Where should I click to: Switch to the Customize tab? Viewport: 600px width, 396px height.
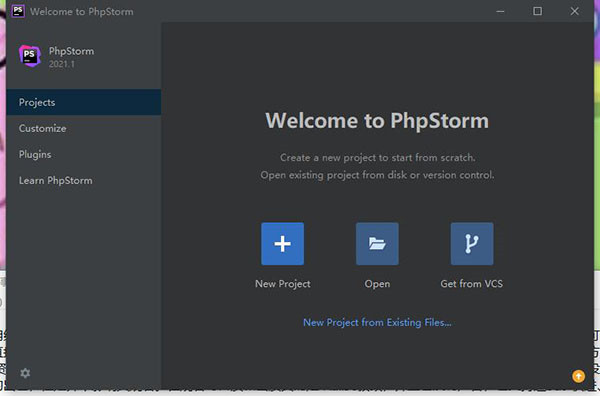(83, 128)
